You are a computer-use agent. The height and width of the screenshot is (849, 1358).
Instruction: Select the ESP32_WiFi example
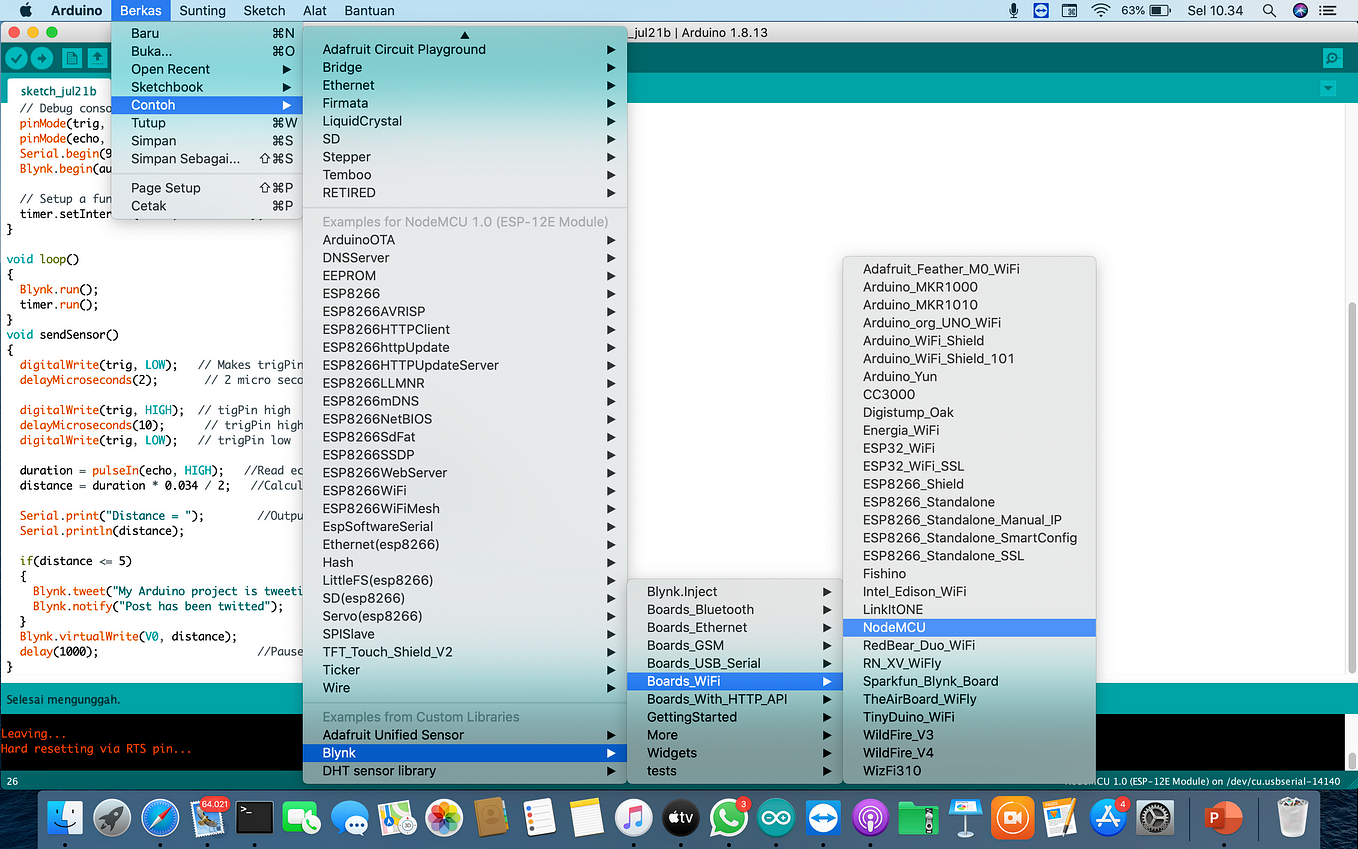[969, 448]
